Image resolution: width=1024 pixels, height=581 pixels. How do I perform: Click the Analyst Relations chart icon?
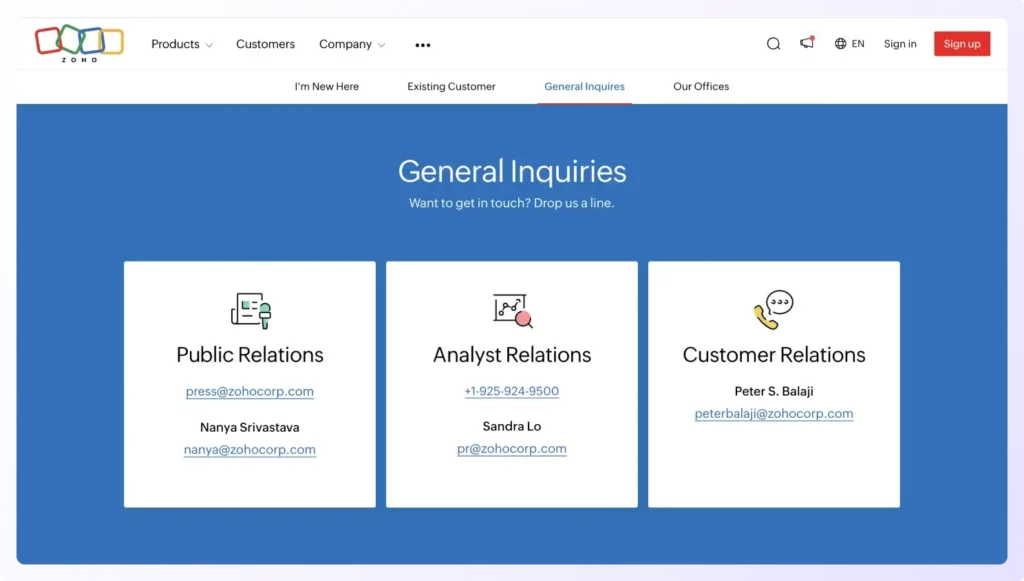click(513, 310)
